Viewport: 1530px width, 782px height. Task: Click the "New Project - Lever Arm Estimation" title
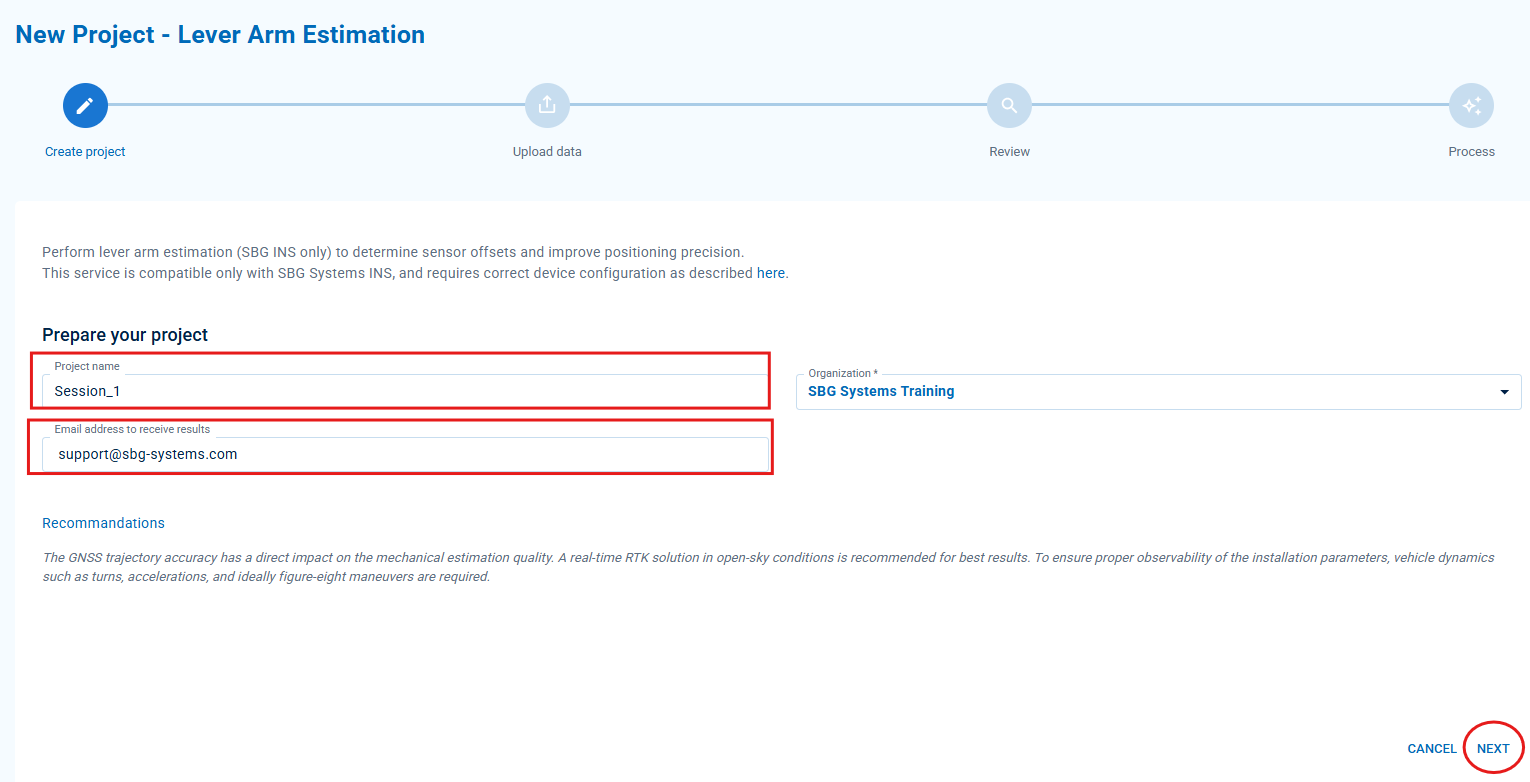point(220,35)
